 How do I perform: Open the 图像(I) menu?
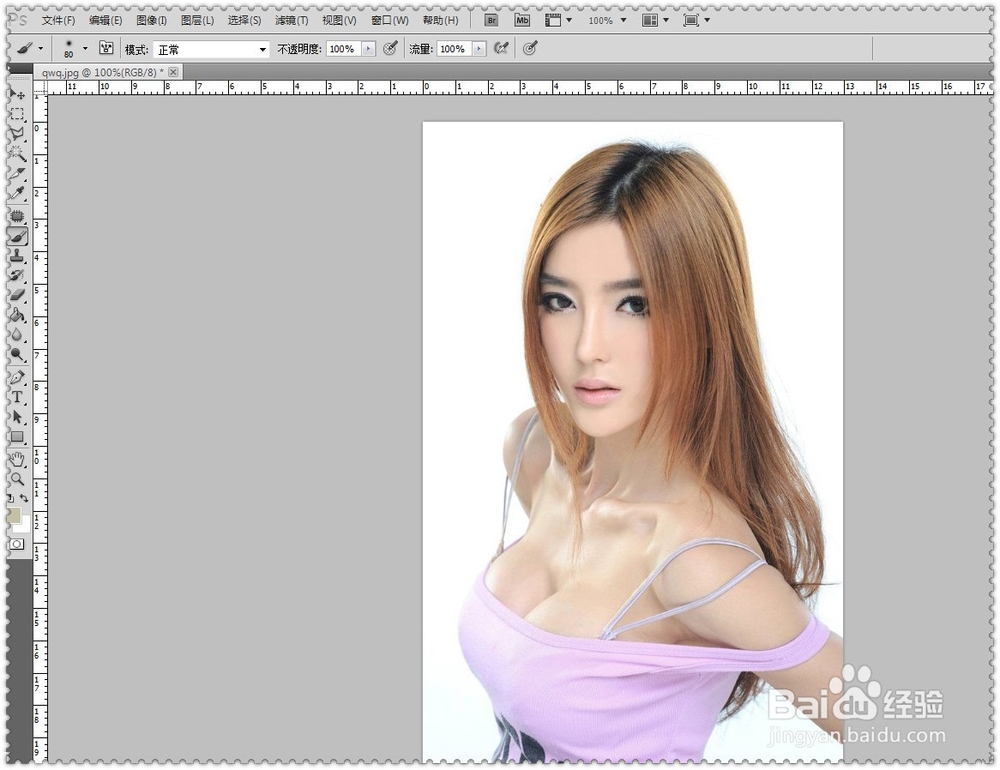pos(151,20)
